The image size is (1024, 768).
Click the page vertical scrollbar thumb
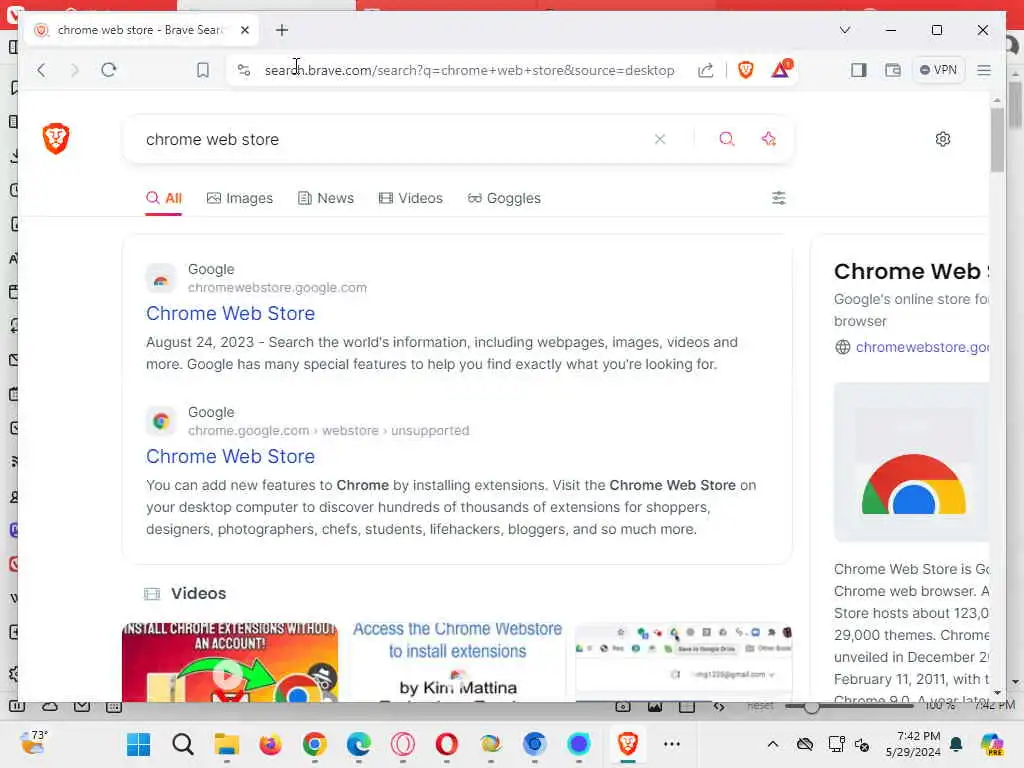click(x=997, y=139)
